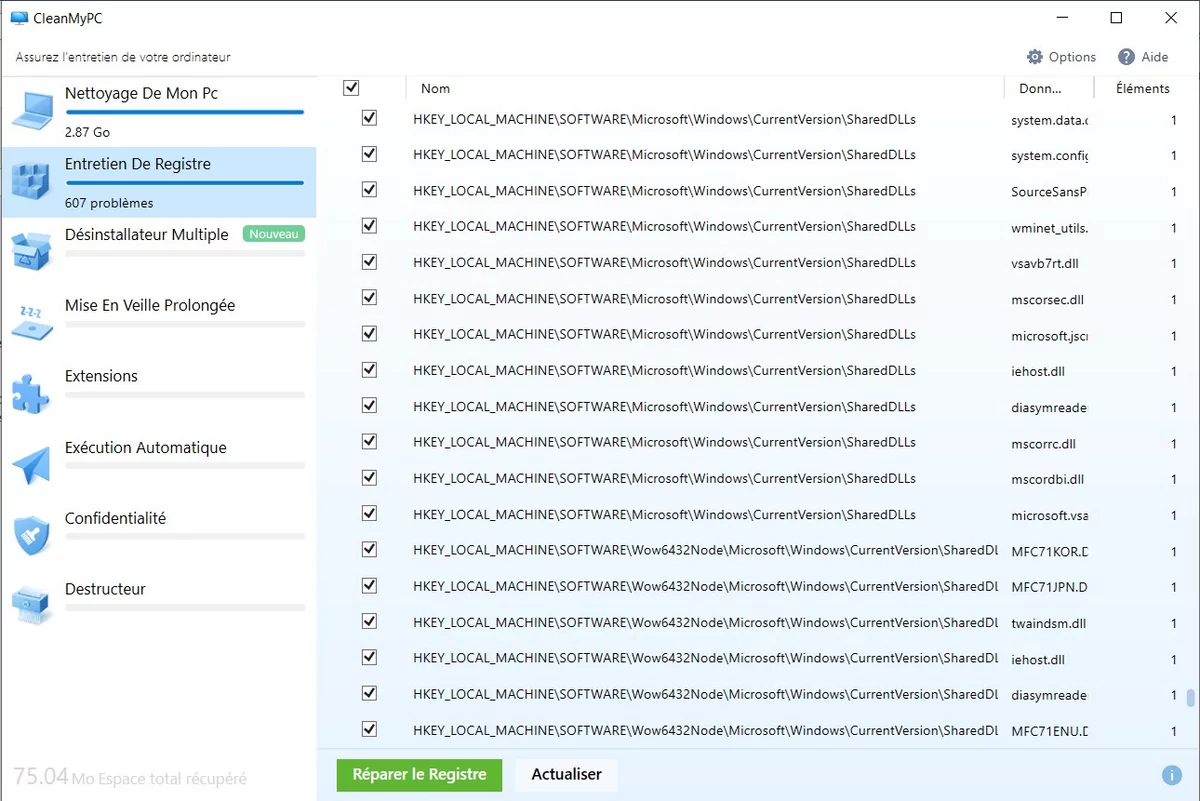Click the Aide question mark icon
This screenshot has height=801, width=1200.
coord(1127,57)
